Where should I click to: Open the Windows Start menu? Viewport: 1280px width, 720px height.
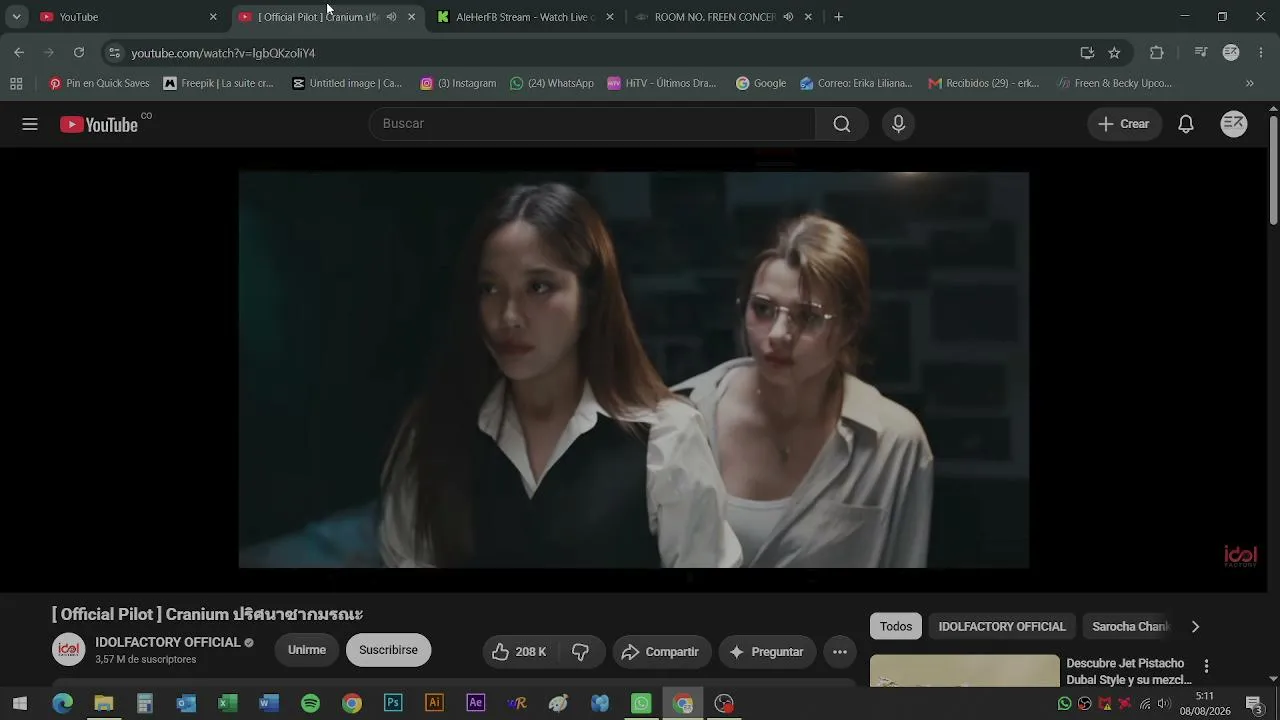[x=20, y=703]
